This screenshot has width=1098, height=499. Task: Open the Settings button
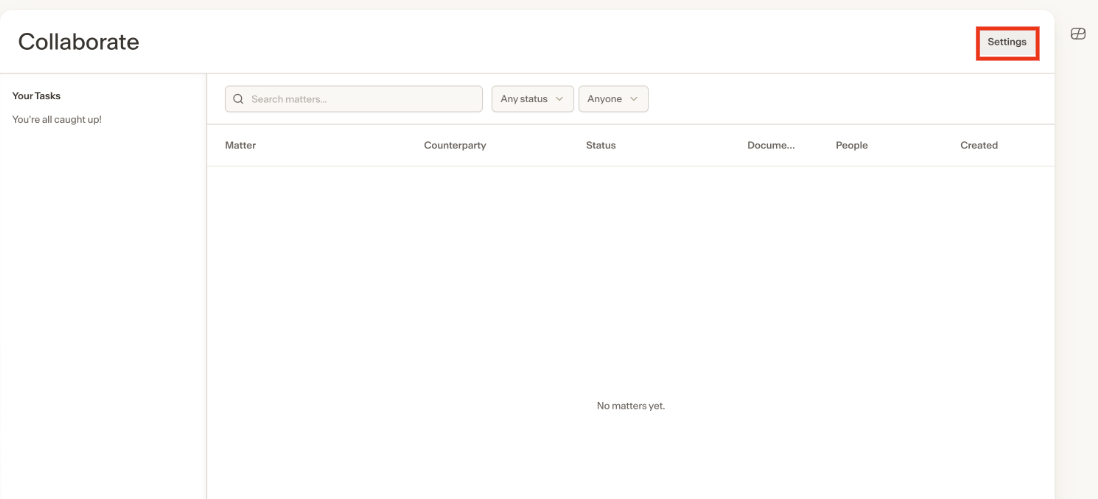(x=1007, y=42)
